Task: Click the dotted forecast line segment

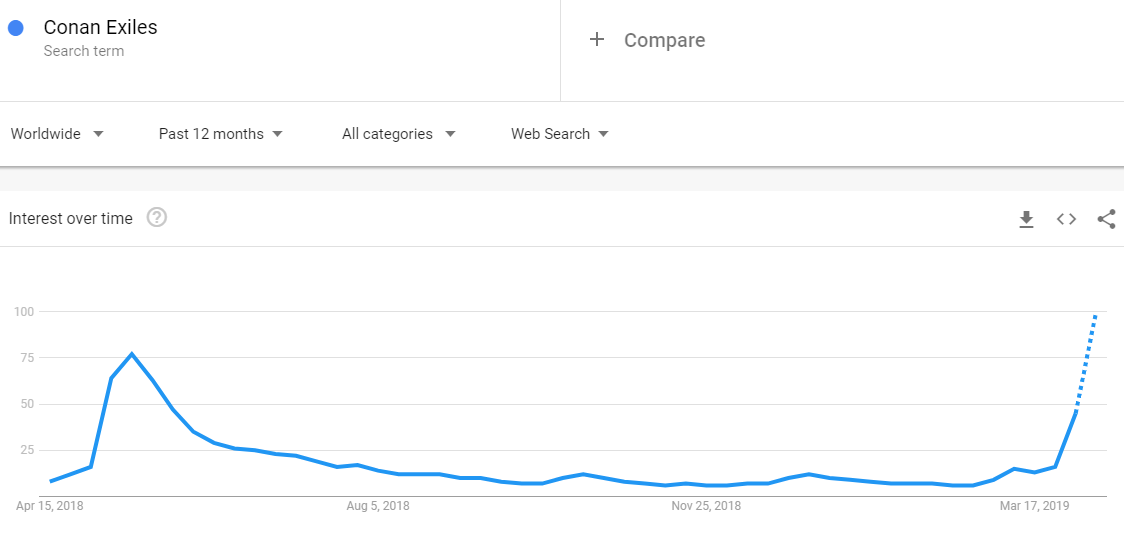Action: click(1087, 362)
